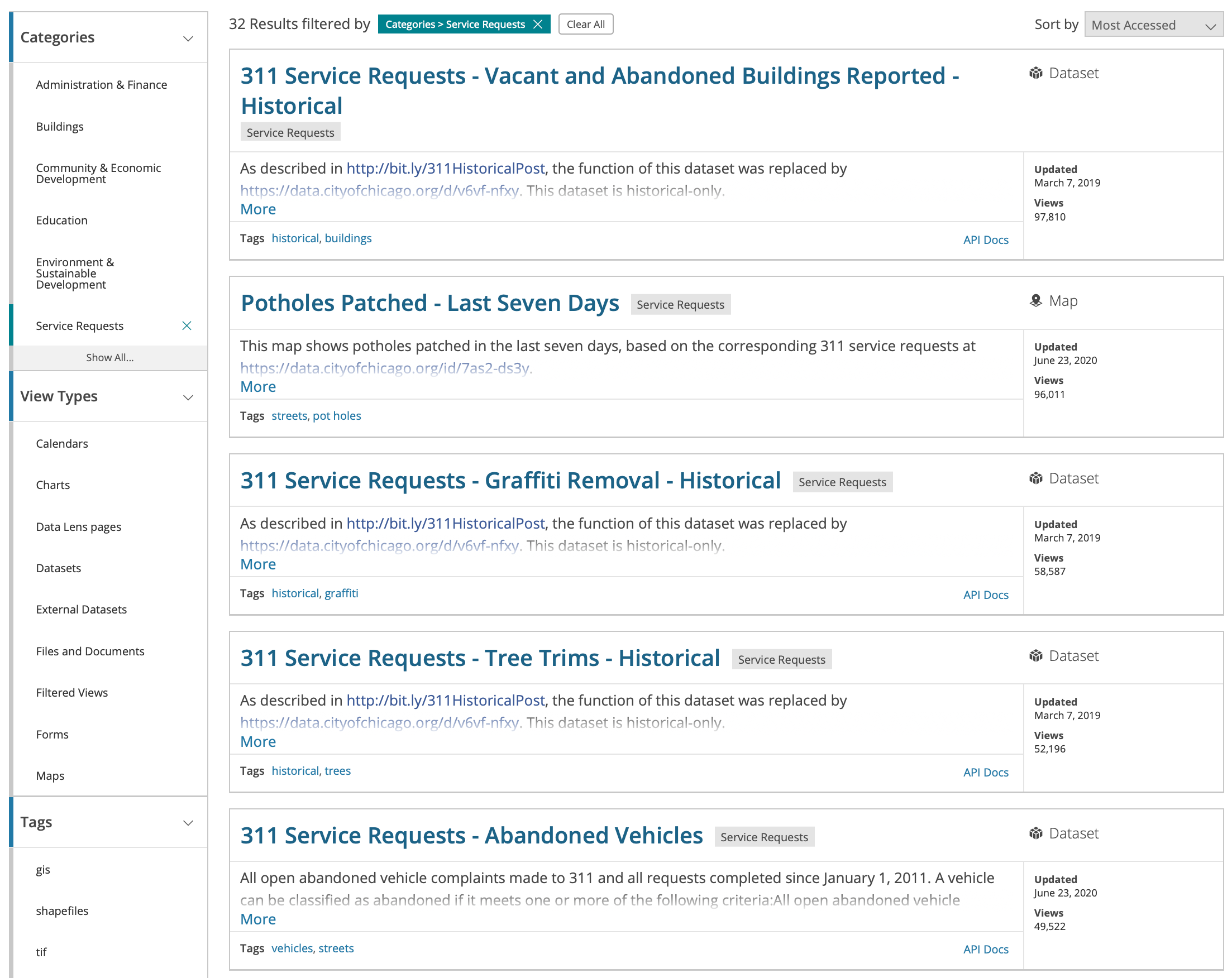1232x978 pixels.
Task: Click Dataset icon on Vacant Buildings result
Action: (x=1035, y=73)
